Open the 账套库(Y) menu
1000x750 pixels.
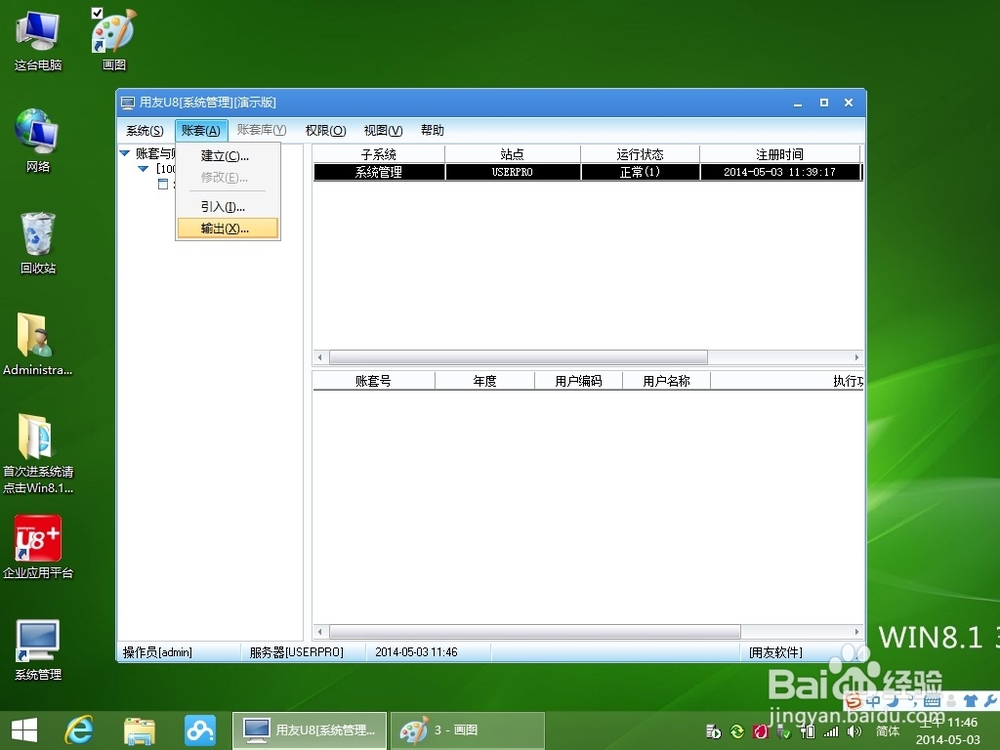tap(261, 130)
